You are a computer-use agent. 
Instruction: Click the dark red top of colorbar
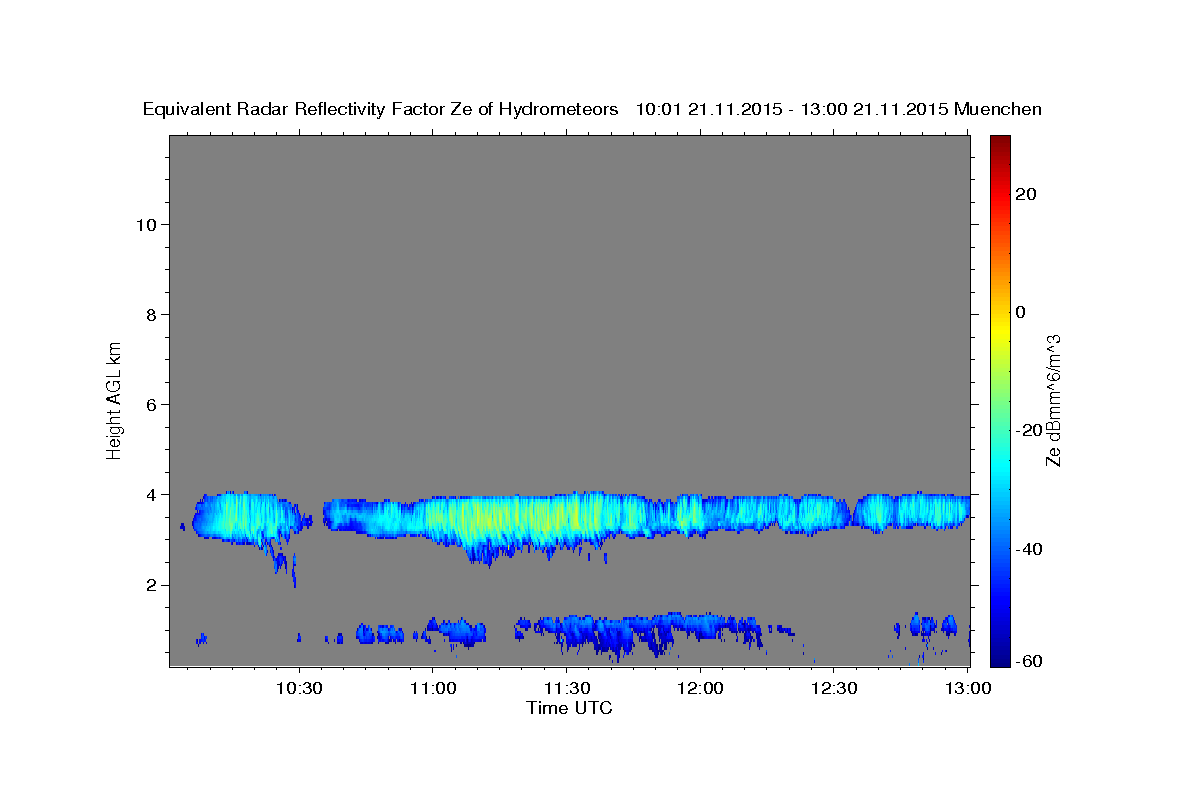[x=1000, y=143]
